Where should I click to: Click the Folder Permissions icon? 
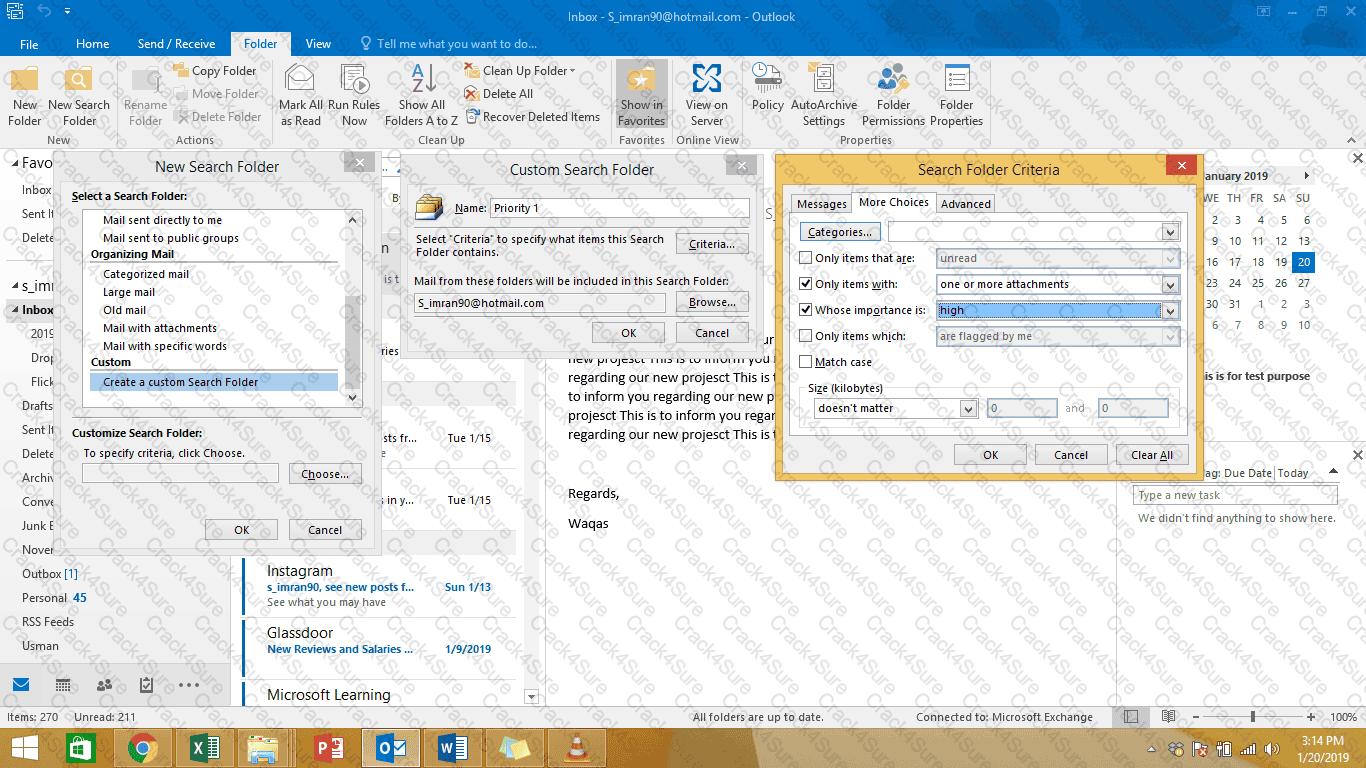(893, 80)
